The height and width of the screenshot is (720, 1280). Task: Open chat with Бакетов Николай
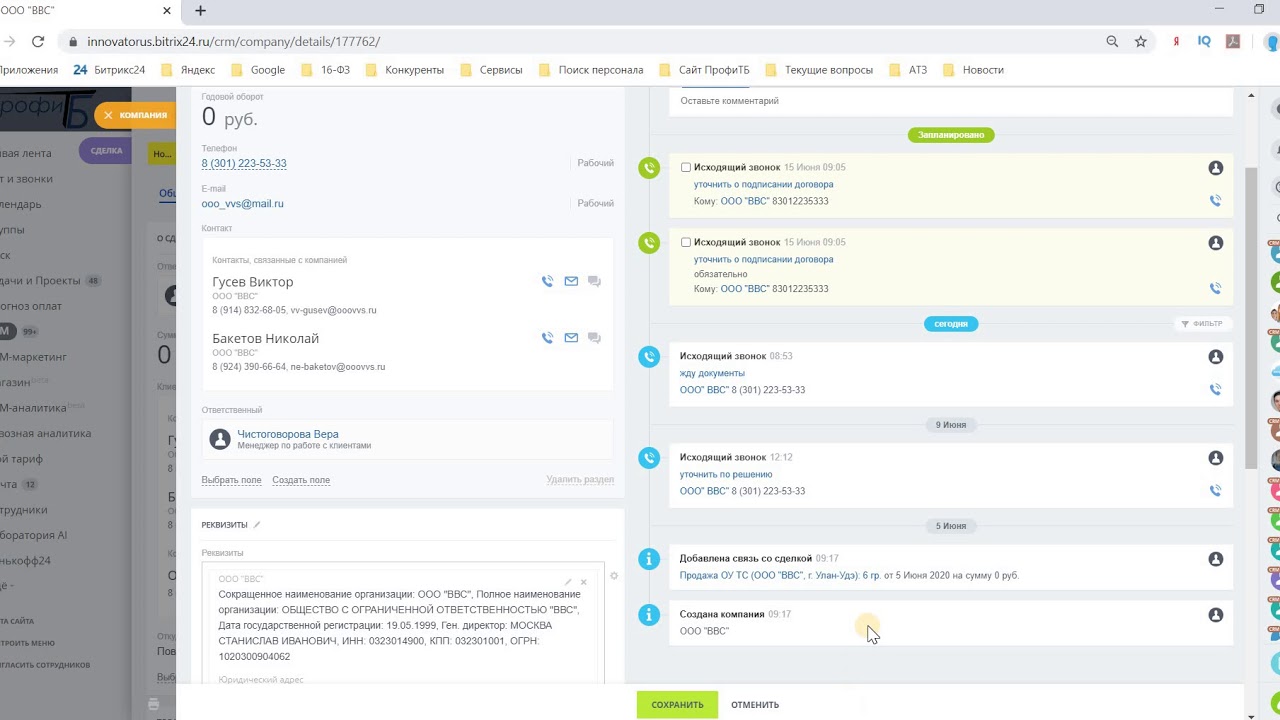click(x=594, y=338)
